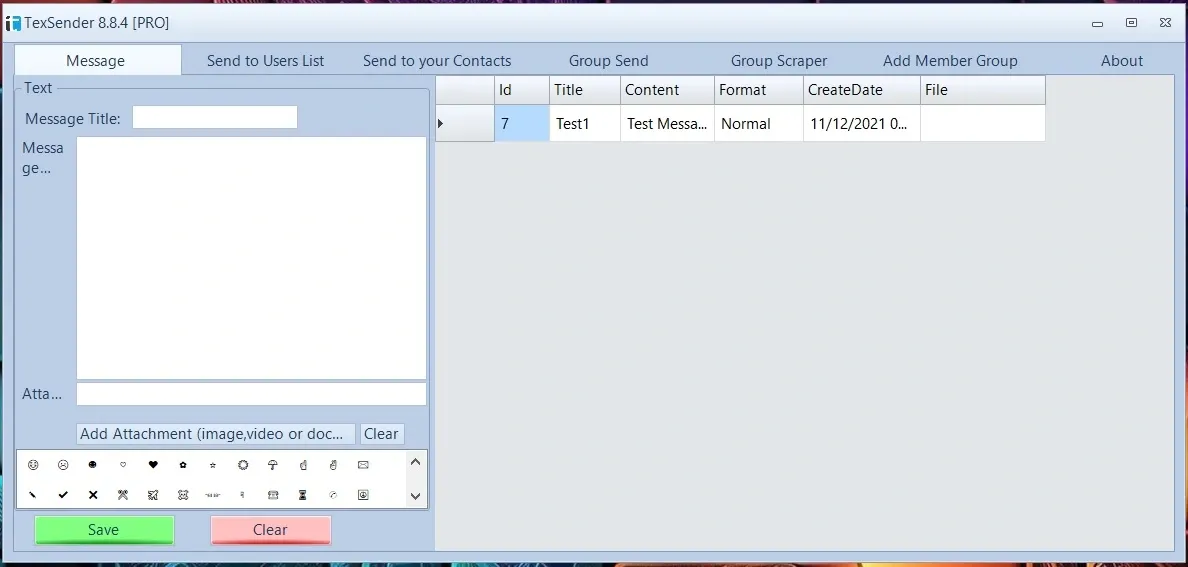Insert the dark filled face emoji

coord(92,465)
